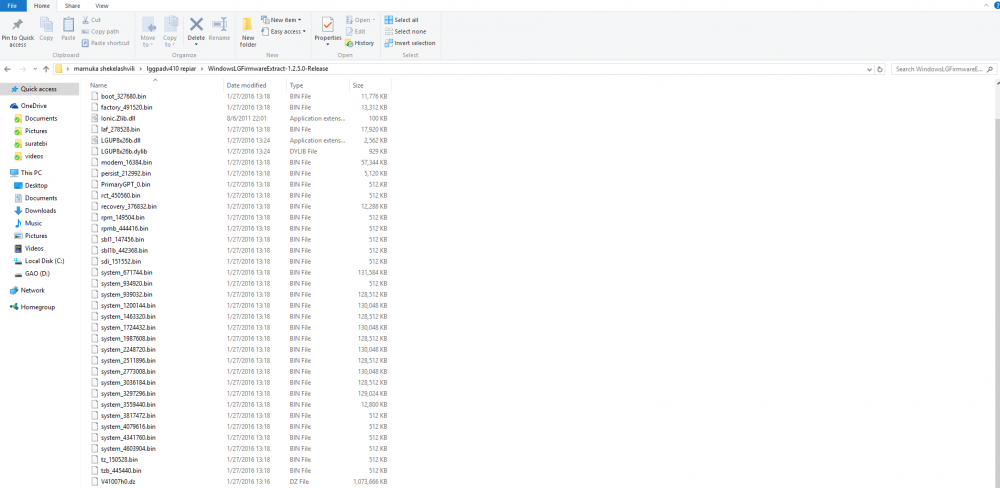Expand the New item dropdown
This screenshot has height=488, width=1000.
coord(281,20)
